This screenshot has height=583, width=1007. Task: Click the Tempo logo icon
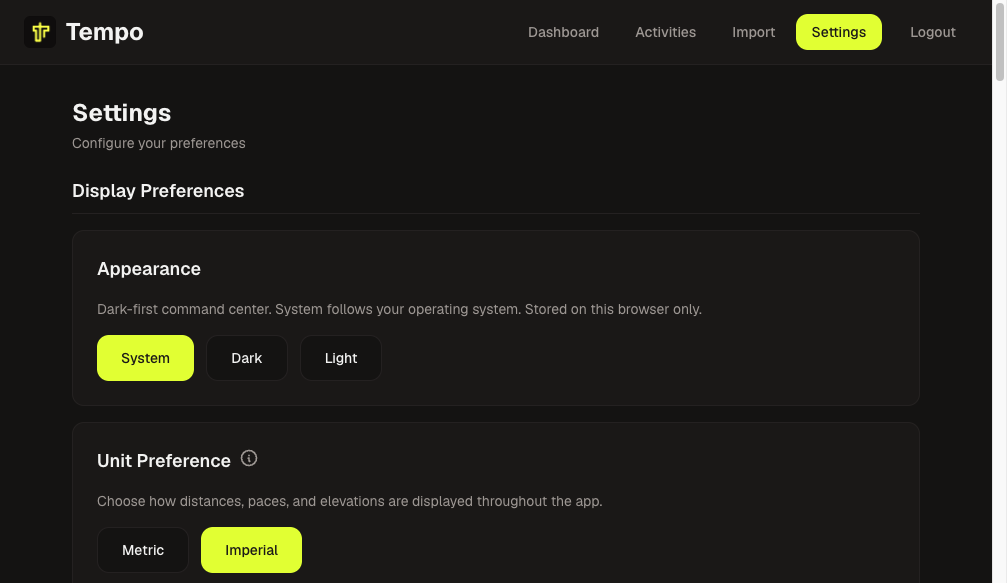click(x=40, y=32)
